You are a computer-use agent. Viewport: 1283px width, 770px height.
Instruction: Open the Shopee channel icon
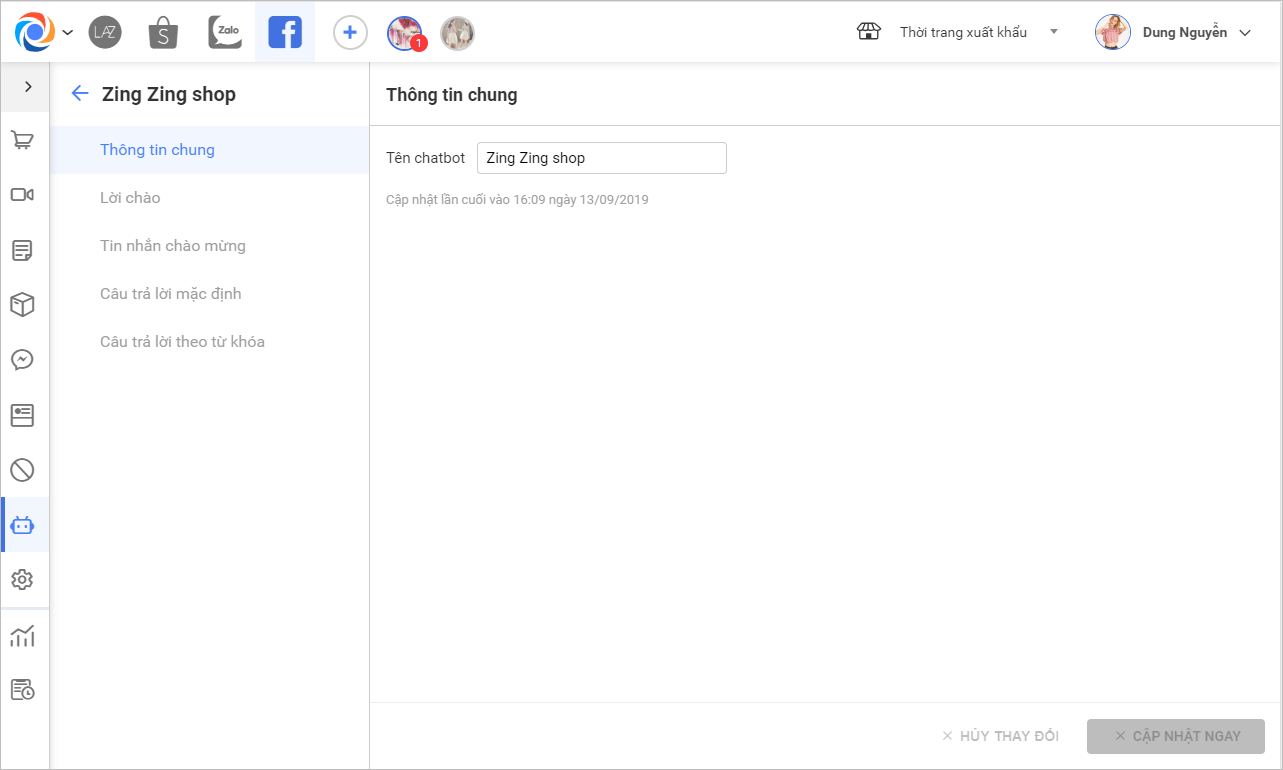coord(163,33)
